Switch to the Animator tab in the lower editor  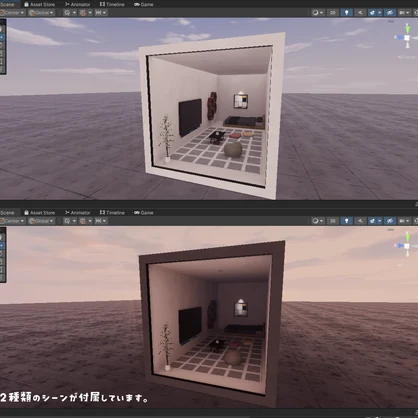coord(77,212)
